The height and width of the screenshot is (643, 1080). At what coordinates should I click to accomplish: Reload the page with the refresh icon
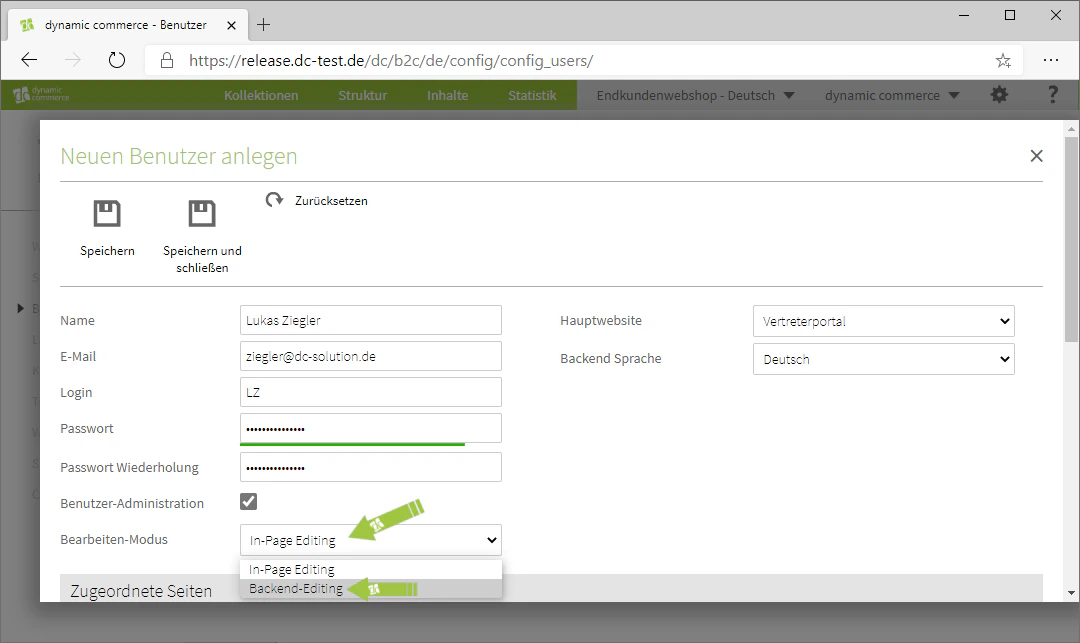(x=117, y=61)
